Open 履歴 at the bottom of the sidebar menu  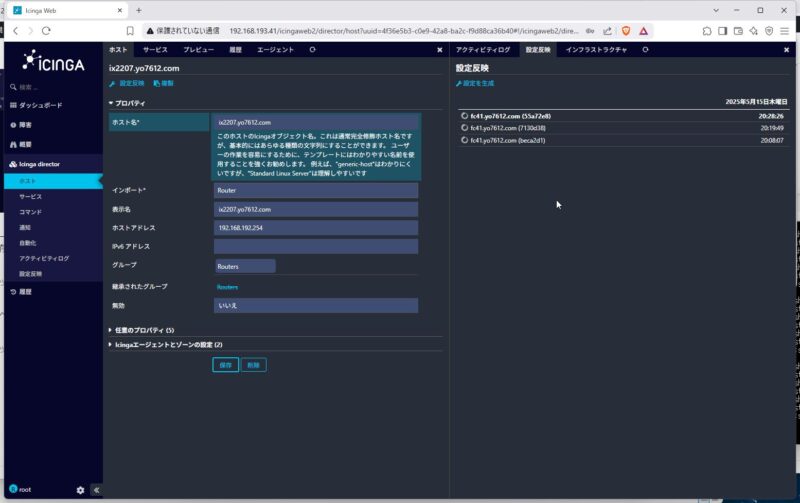25,292
